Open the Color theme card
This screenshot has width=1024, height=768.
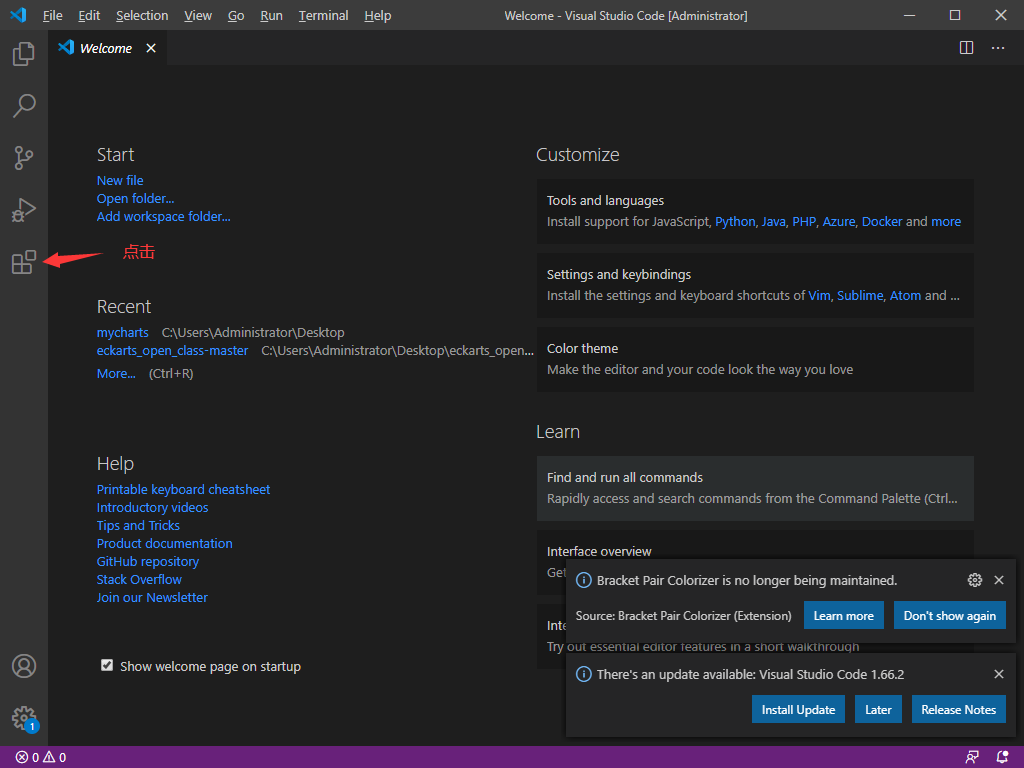[755, 359]
